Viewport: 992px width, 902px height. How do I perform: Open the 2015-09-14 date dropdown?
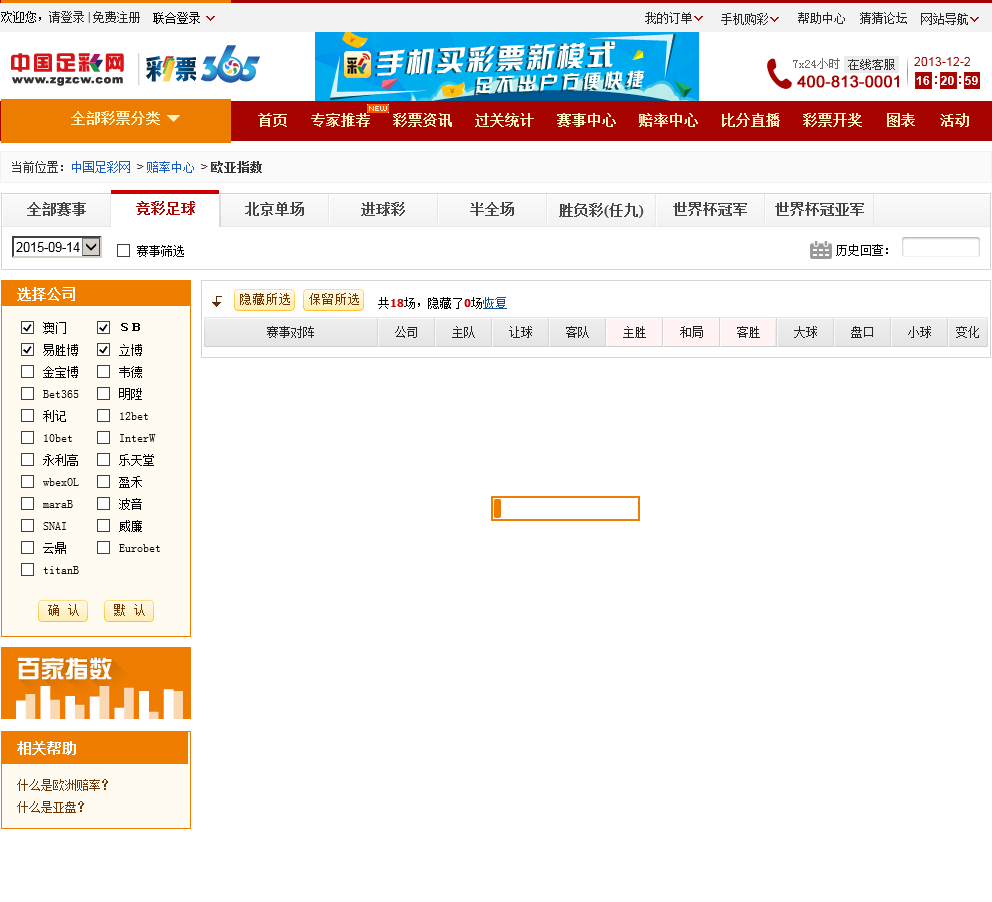56,247
